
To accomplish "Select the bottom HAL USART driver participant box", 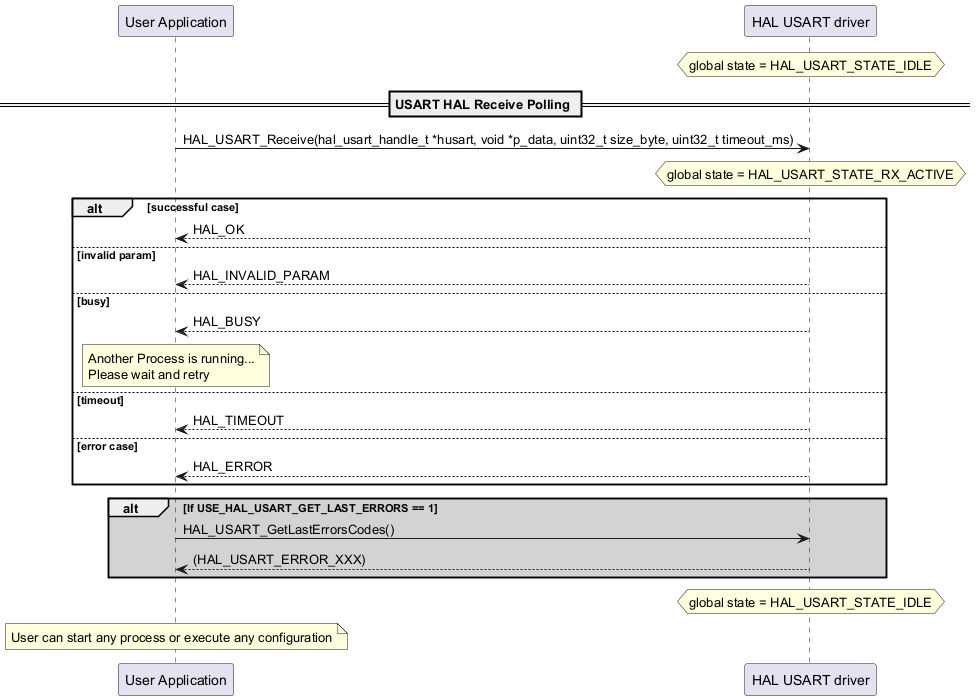I will coord(809,680).
